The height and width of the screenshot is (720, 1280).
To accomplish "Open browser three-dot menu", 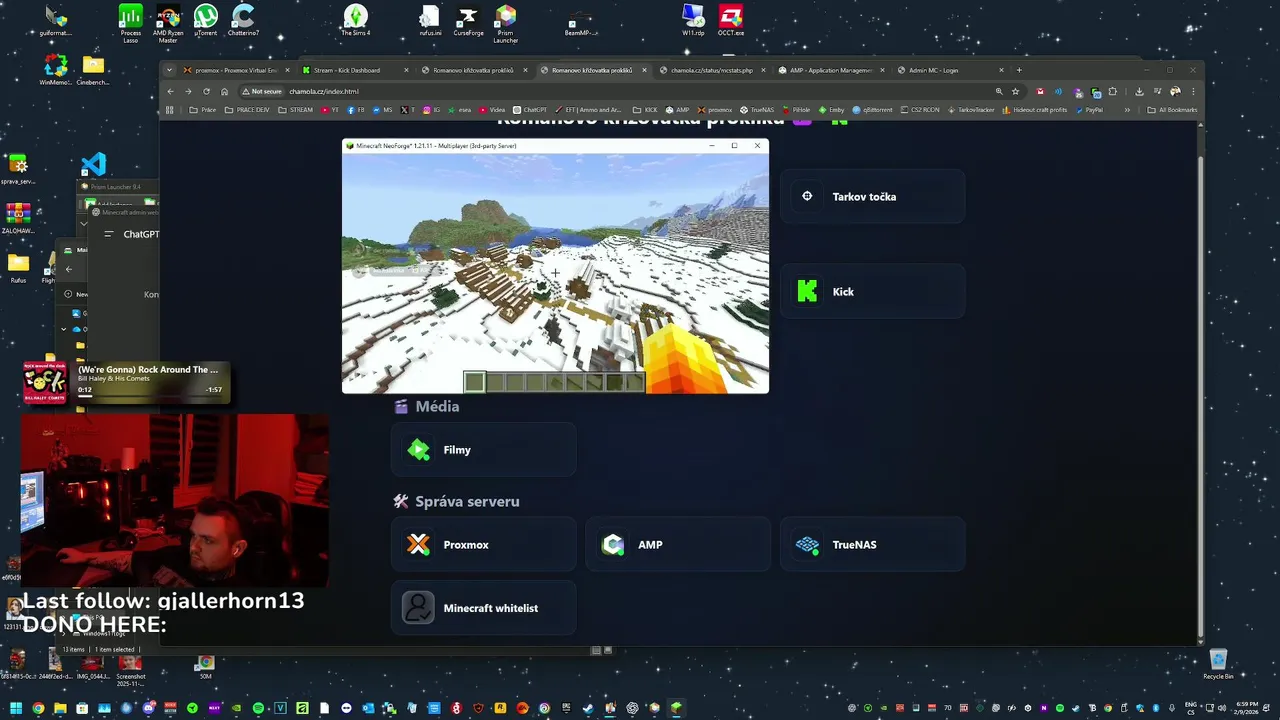I will point(1193,91).
